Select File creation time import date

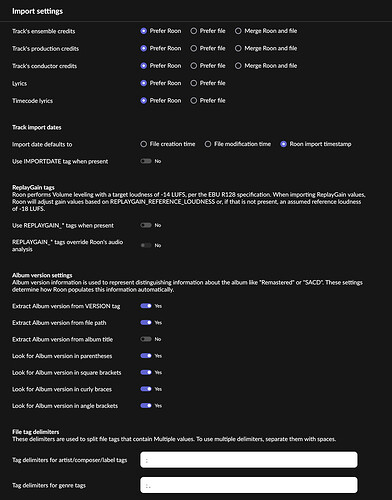(143, 144)
